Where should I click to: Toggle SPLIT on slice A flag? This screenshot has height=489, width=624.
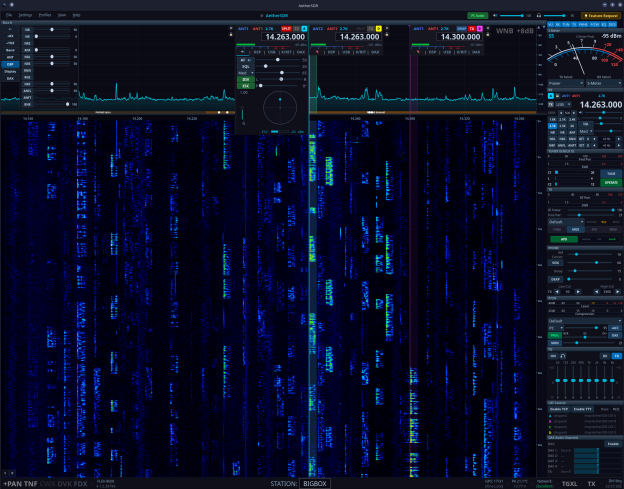[286, 29]
